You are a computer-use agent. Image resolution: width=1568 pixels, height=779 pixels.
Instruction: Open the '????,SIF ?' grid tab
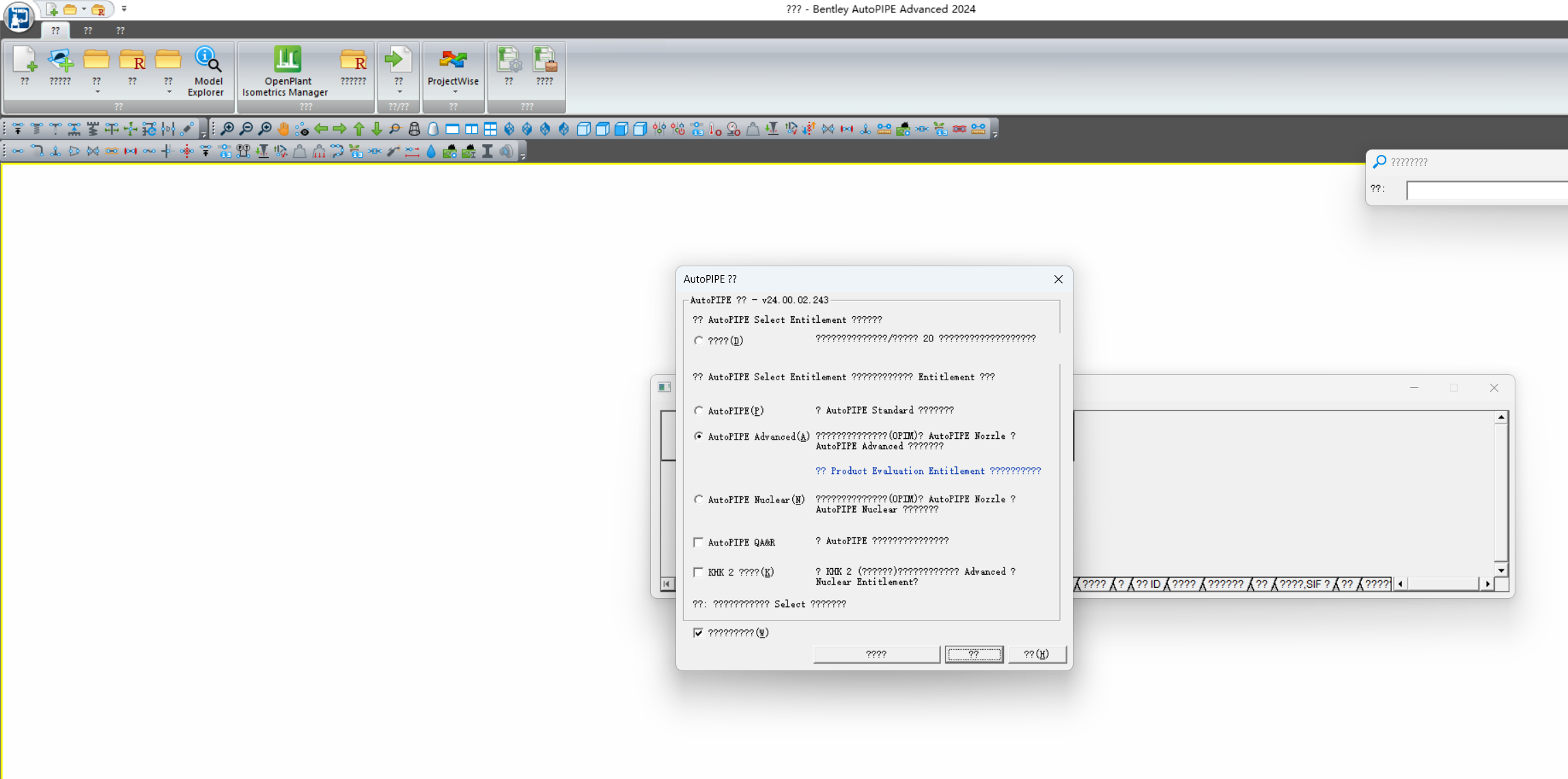1304,584
